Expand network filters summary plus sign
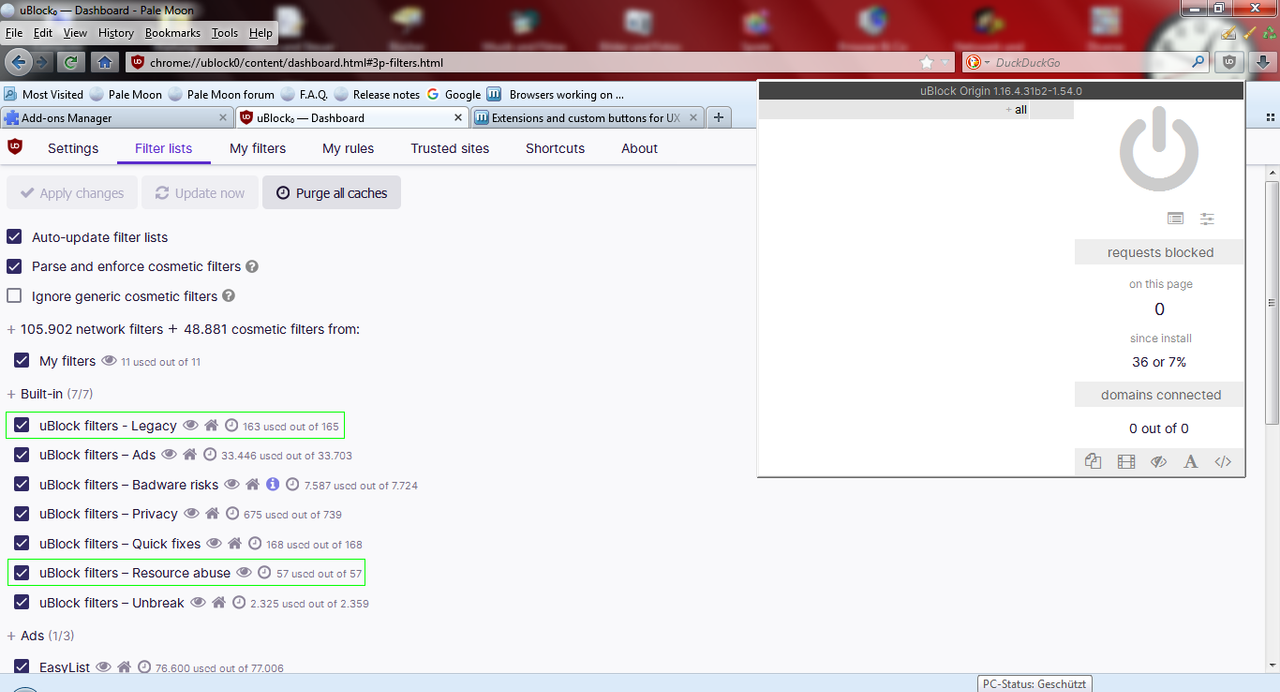Image resolution: width=1280 pixels, height=692 pixels. [x=11, y=330]
